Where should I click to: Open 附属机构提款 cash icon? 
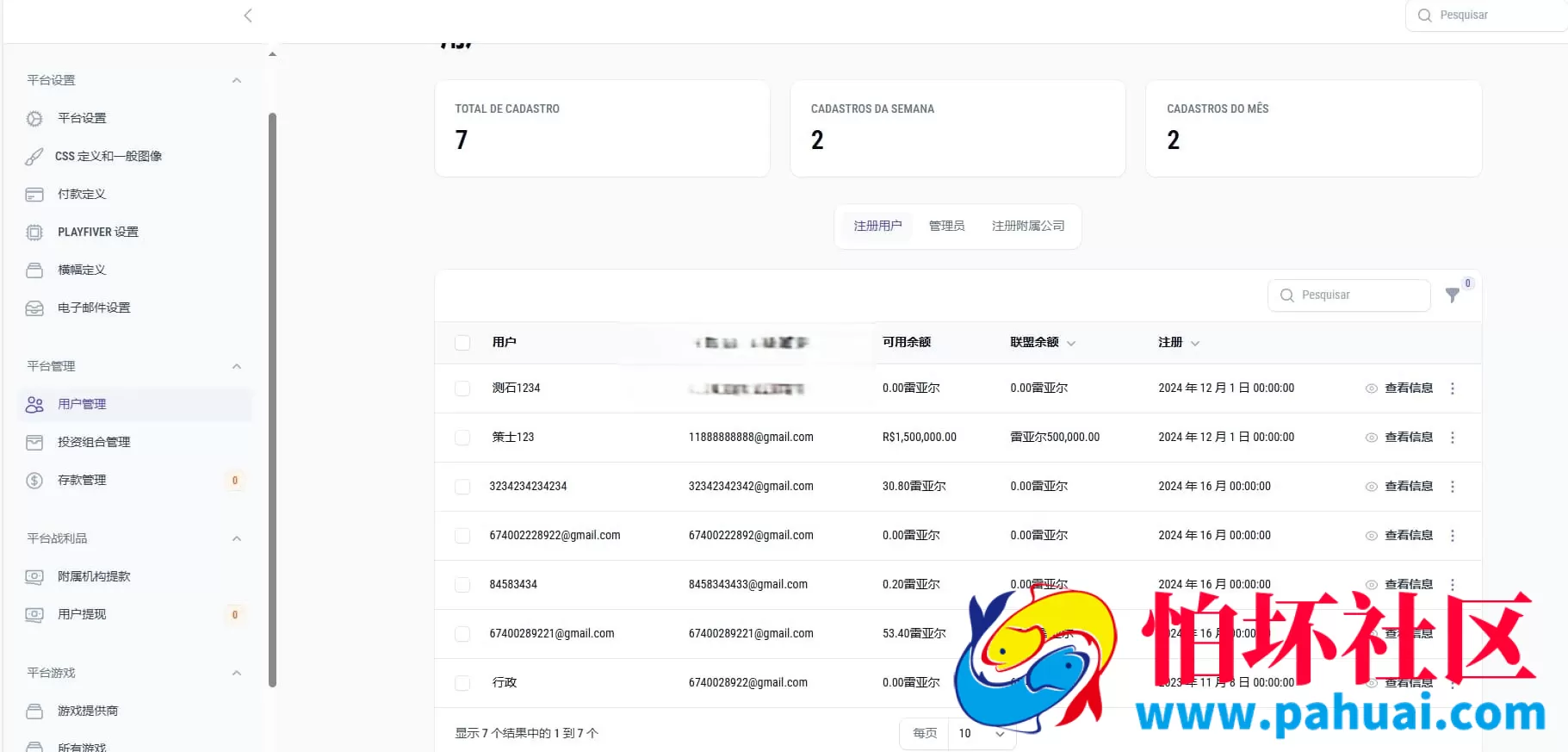[x=34, y=576]
